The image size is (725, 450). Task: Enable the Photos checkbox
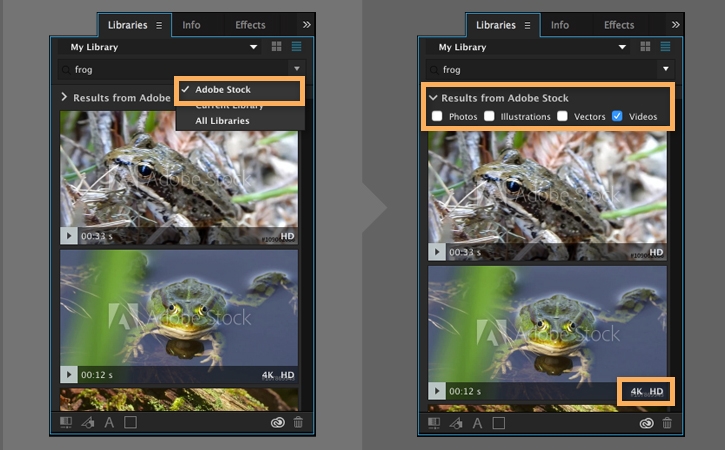point(437,116)
